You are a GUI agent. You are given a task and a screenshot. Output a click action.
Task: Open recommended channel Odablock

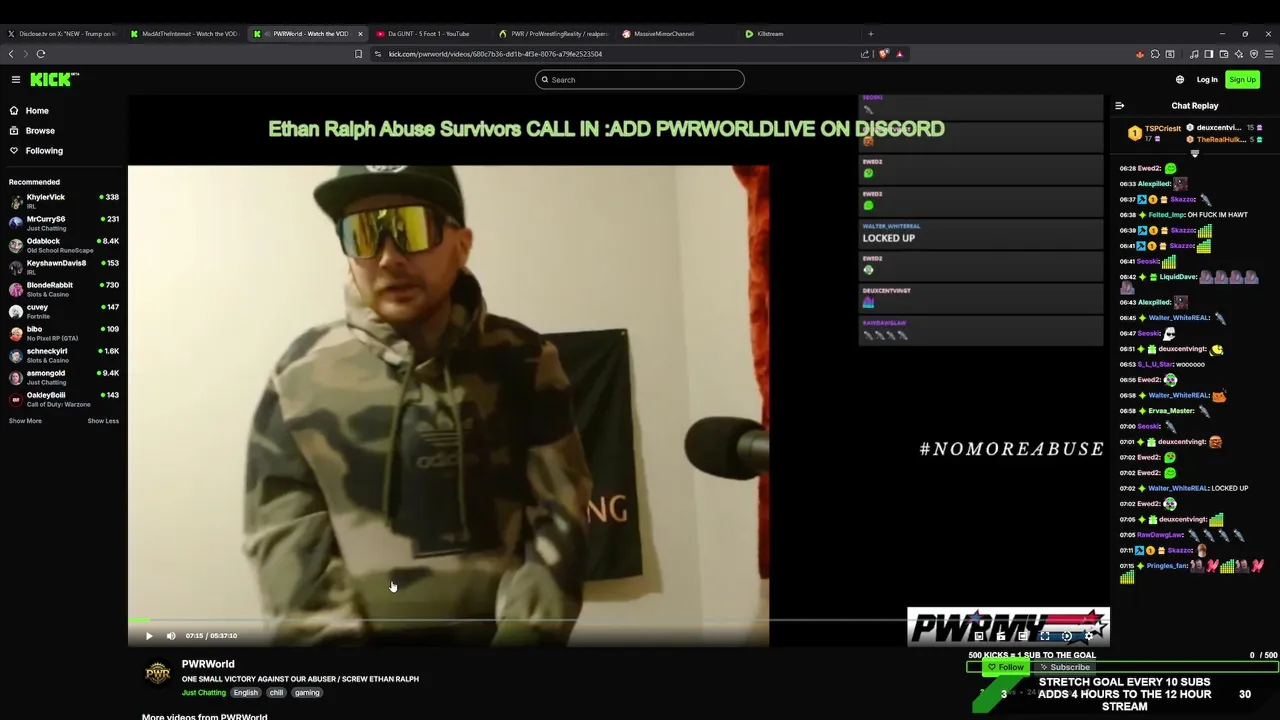(64, 245)
